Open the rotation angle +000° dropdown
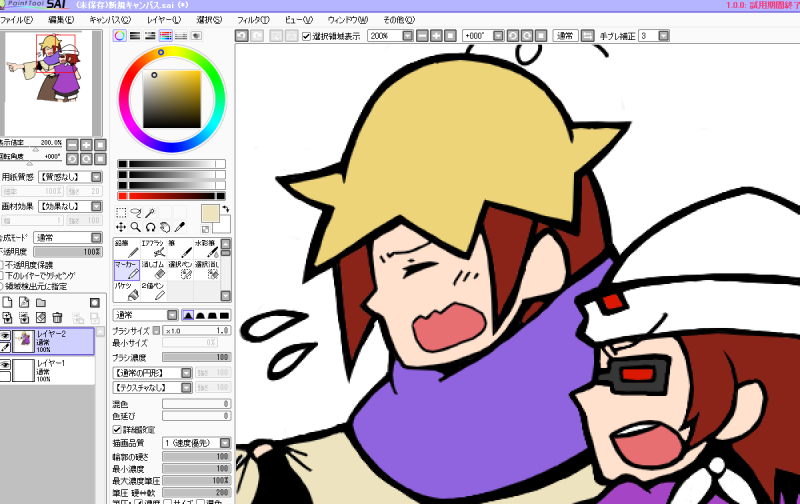This screenshot has width=800, height=504. (x=498, y=36)
